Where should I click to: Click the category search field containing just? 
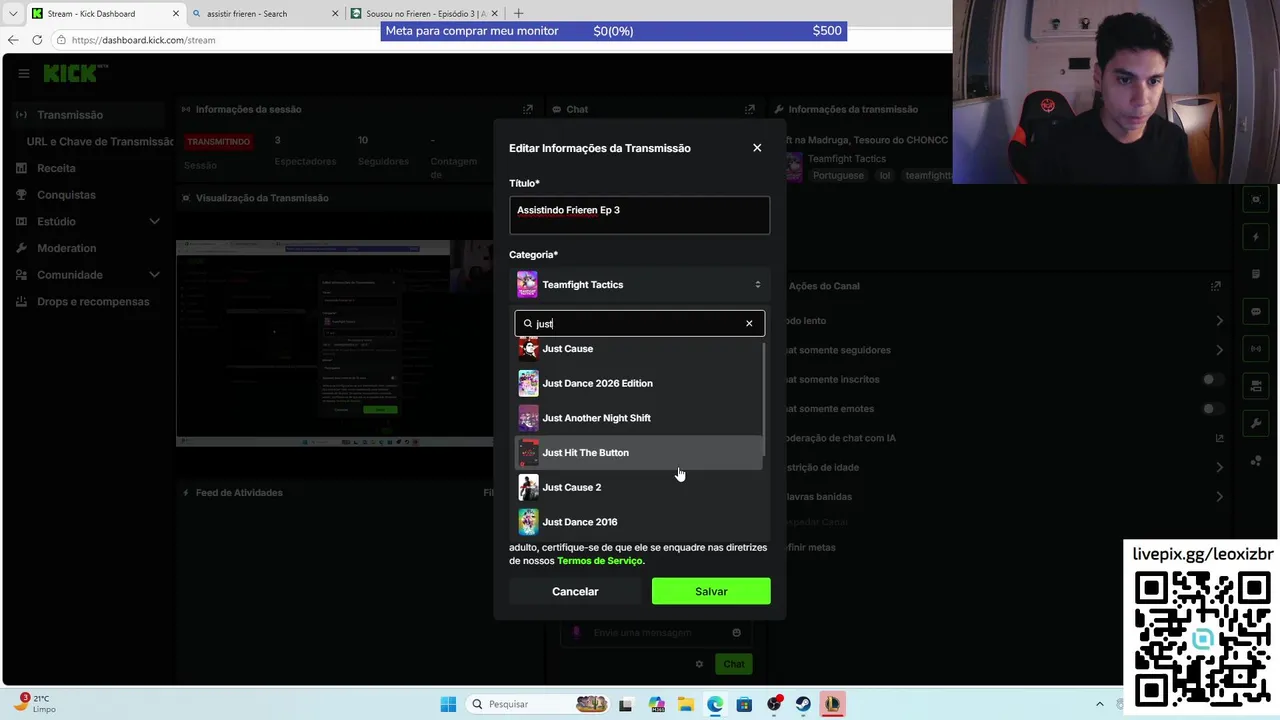tap(639, 323)
